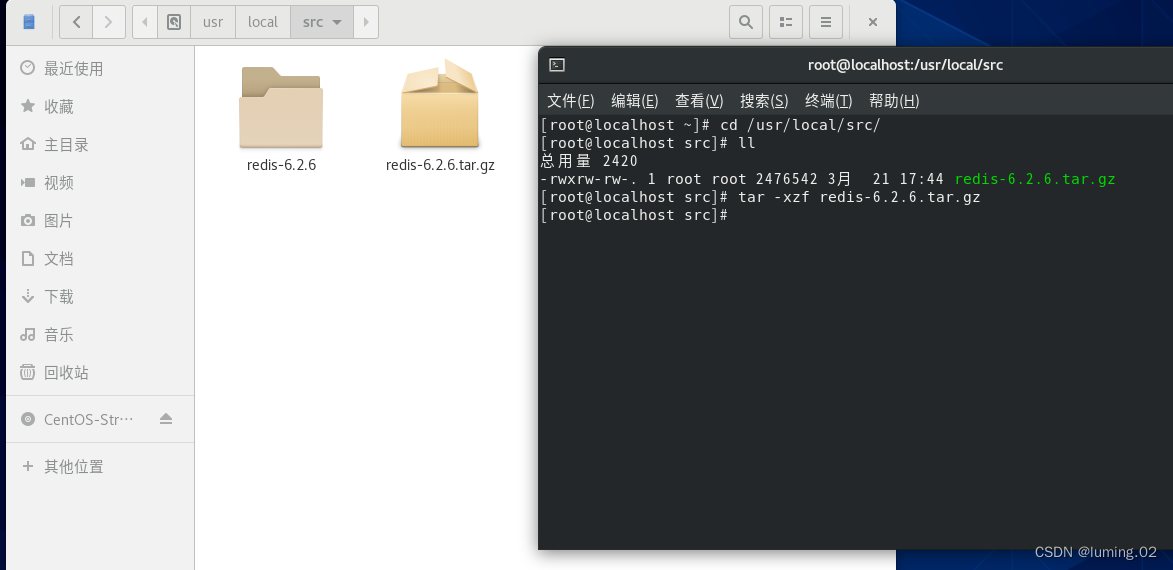Open Trash (回收站) in sidebar

click(99, 372)
